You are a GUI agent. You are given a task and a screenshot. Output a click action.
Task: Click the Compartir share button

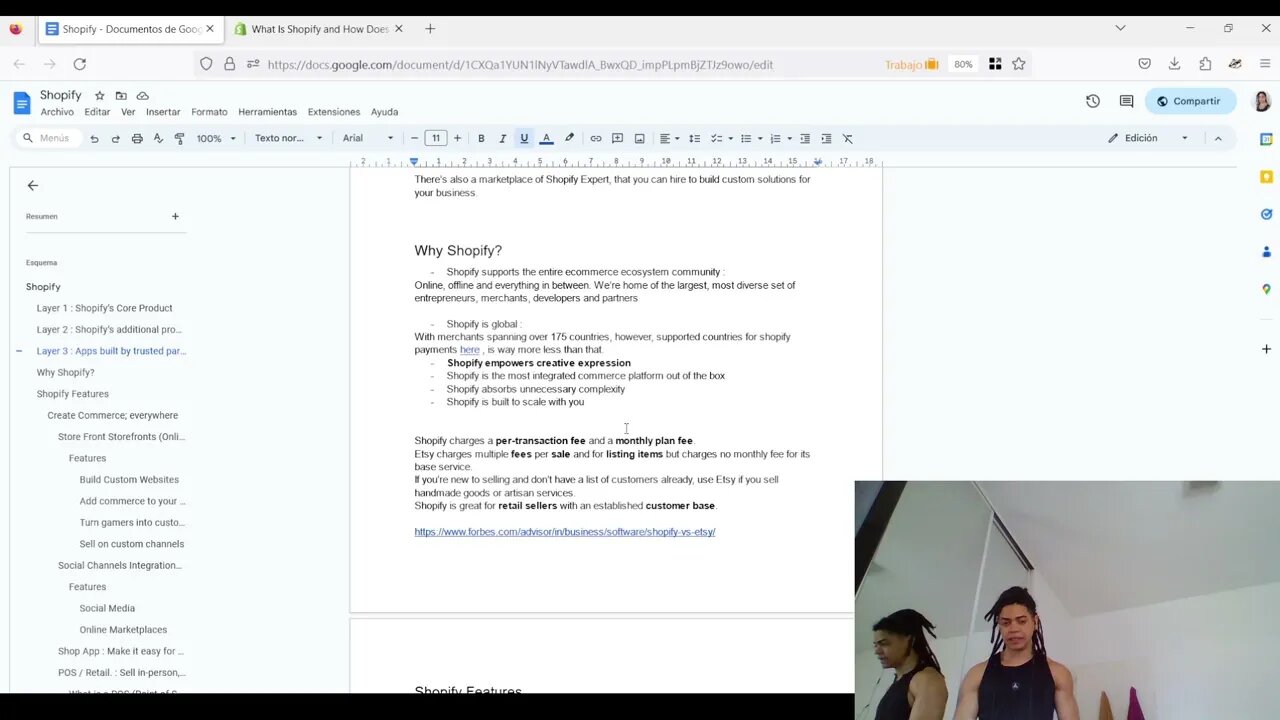tap(1190, 101)
